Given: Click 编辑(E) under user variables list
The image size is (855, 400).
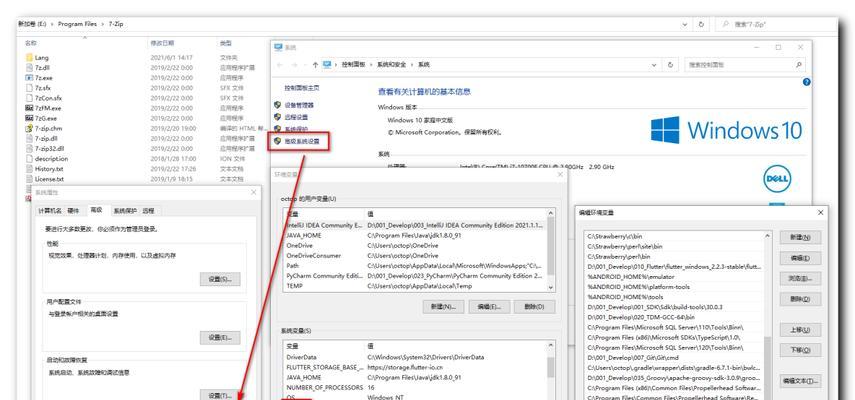Looking at the screenshot, I should tap(489, 307).
